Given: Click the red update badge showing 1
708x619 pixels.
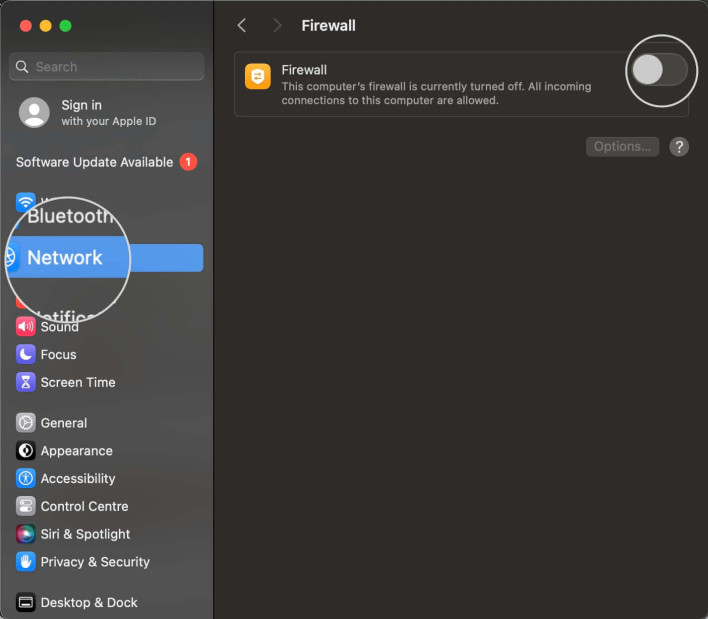Looking at the screenshot, I should coord(188,162).
